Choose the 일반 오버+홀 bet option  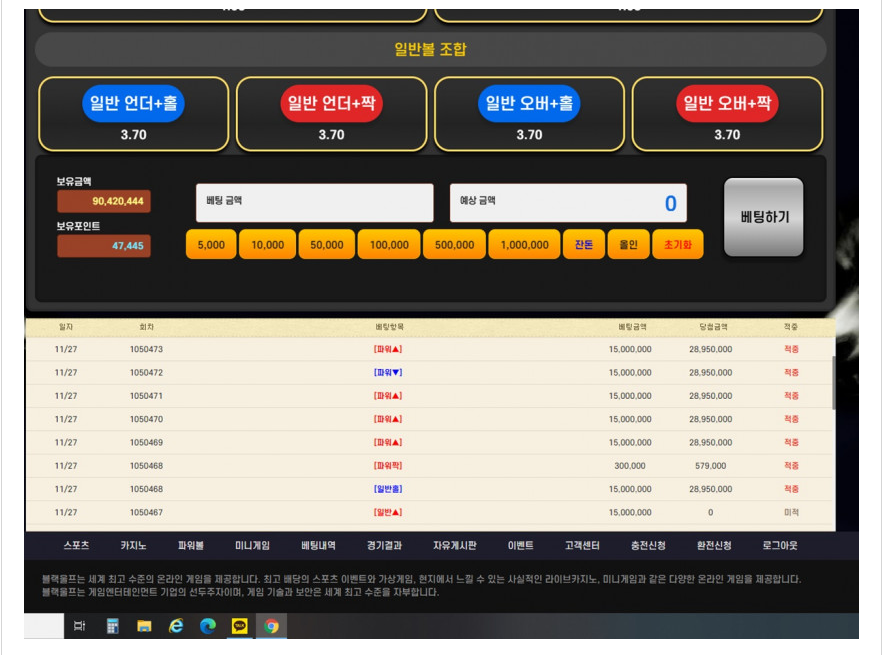529,103
